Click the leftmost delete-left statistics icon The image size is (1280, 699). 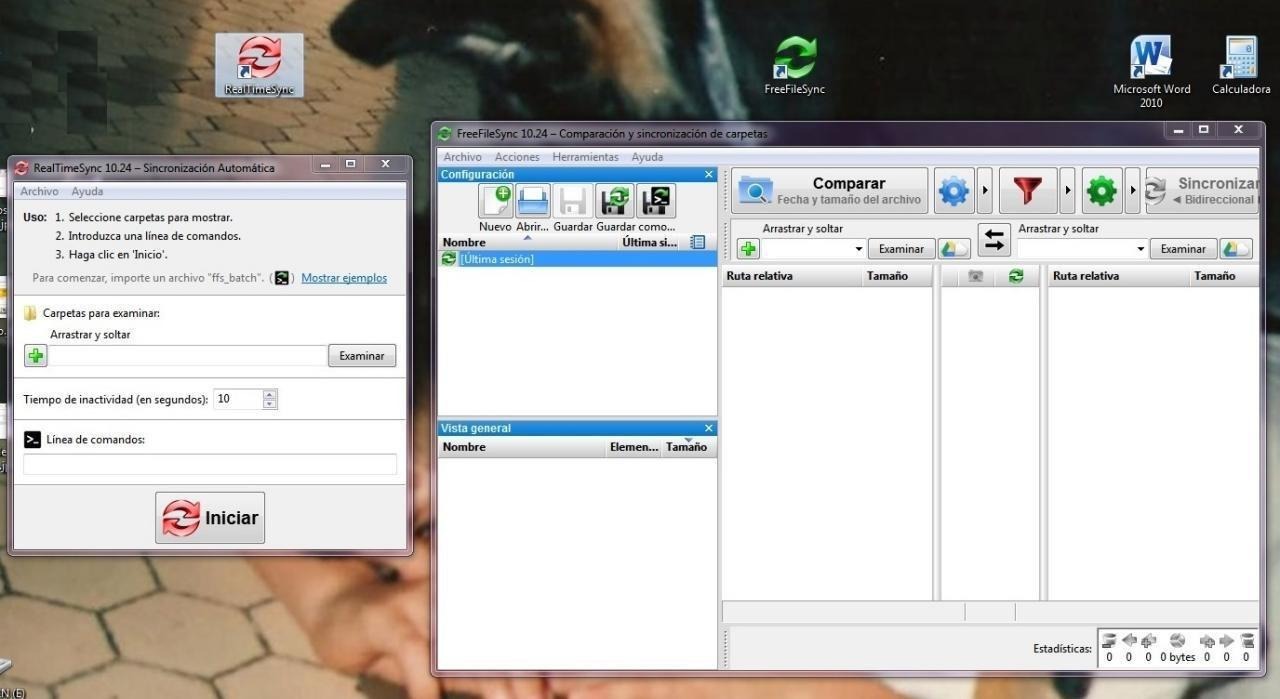pos(1109,641)
